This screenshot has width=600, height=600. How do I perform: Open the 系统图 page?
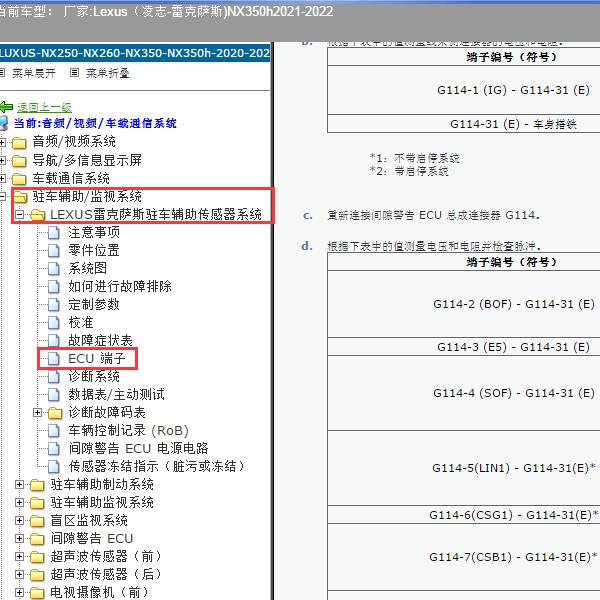[88, 268]
